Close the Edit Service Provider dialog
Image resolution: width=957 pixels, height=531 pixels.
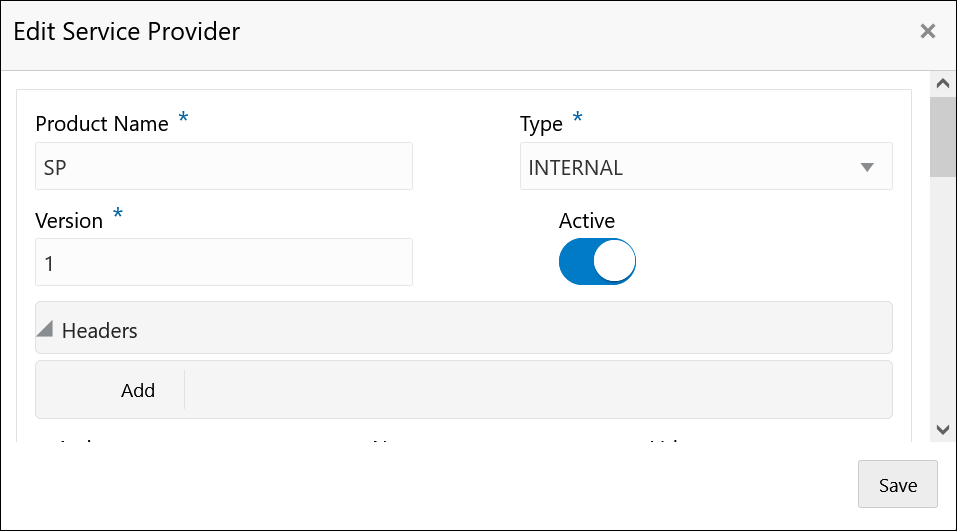tap(928, 31)
